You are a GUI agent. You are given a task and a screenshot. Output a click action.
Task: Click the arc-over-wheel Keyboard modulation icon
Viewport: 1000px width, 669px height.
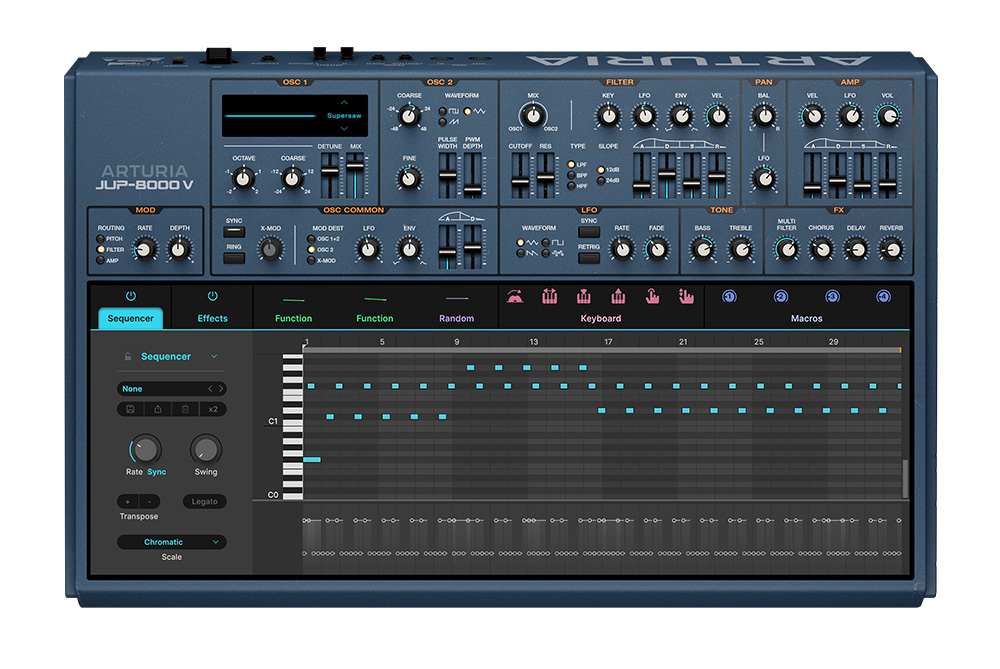(x=515, y=297)
